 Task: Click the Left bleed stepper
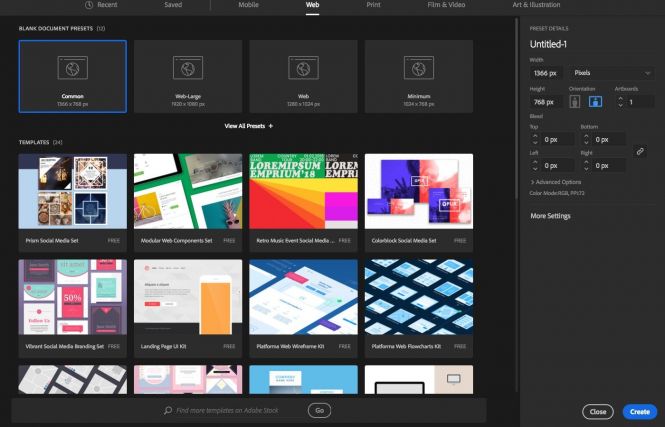[535, 165]
